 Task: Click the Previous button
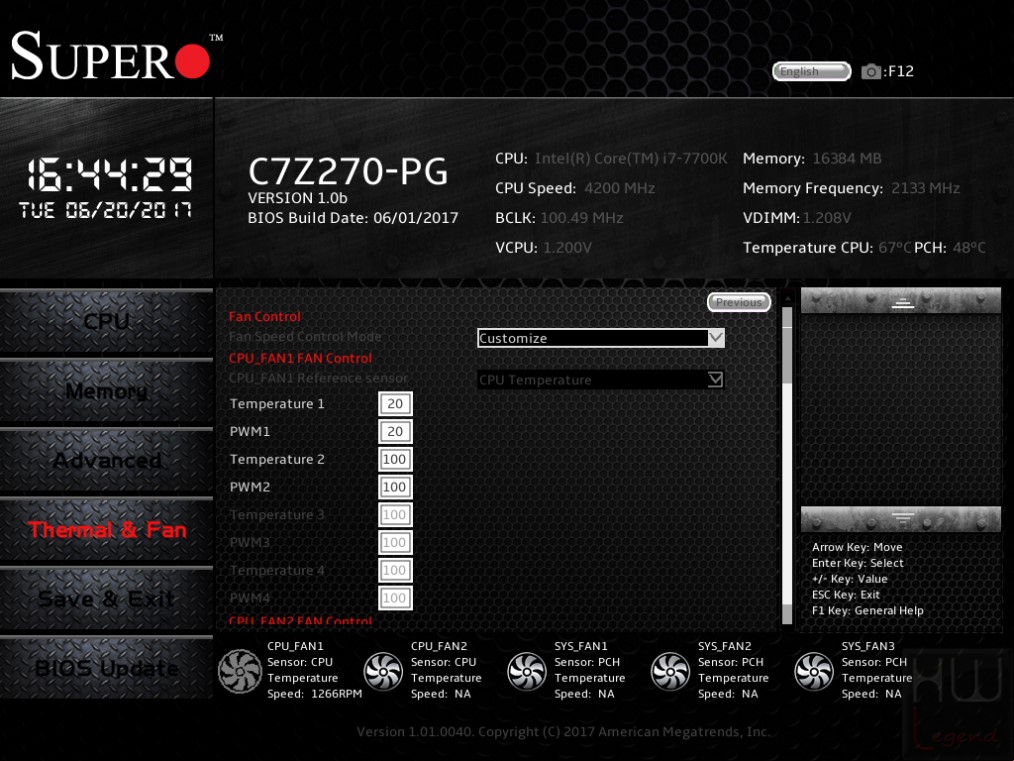pyautogui.click(x=739, y=302)
